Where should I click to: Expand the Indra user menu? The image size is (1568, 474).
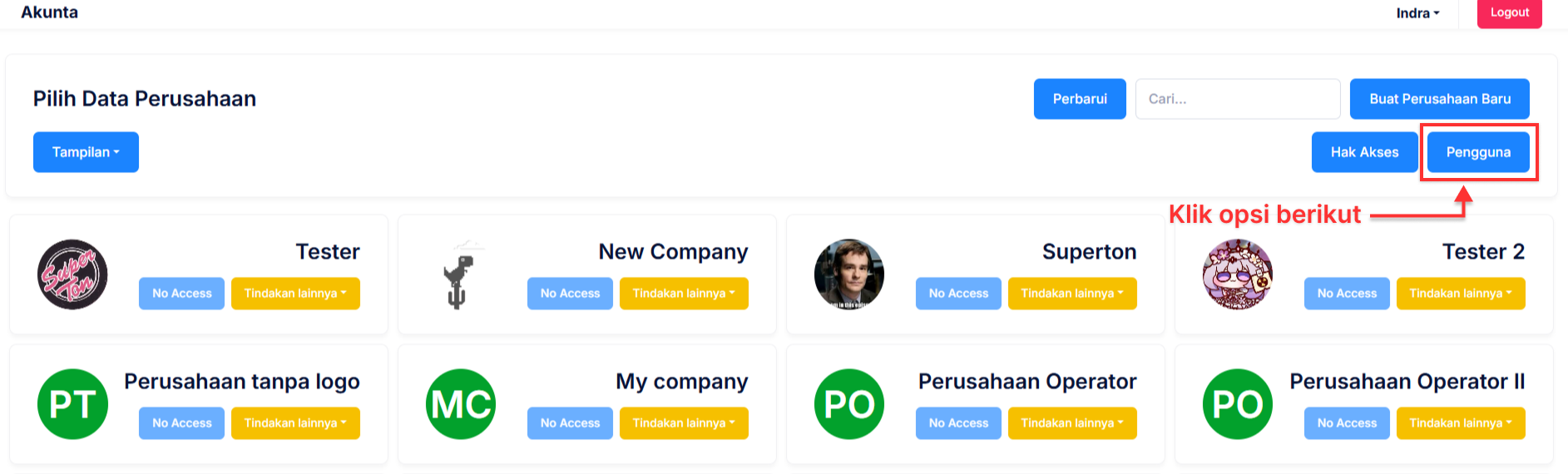[x=1417, y=13]
